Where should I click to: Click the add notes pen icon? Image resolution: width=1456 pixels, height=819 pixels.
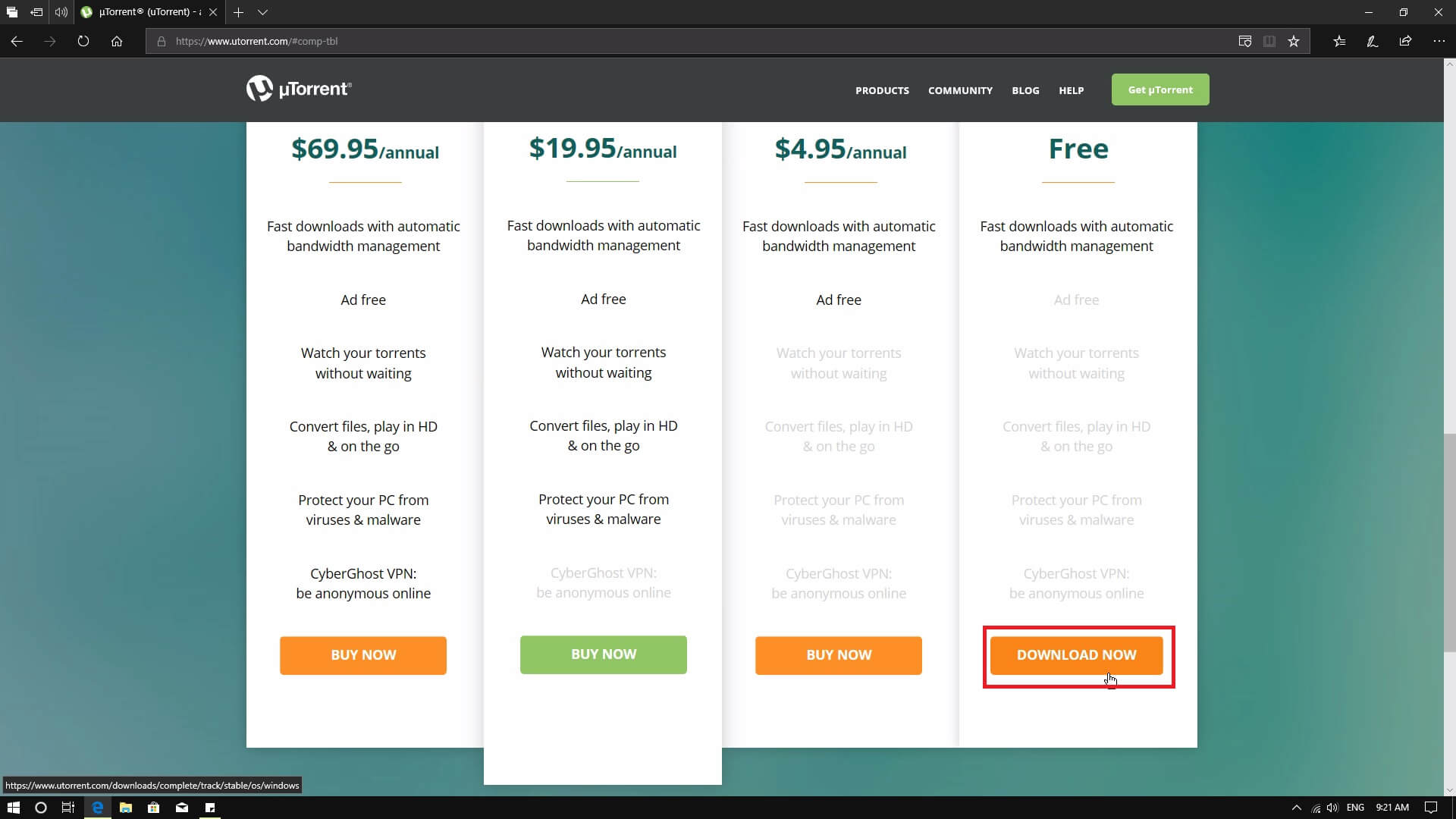pos(1373,41)
